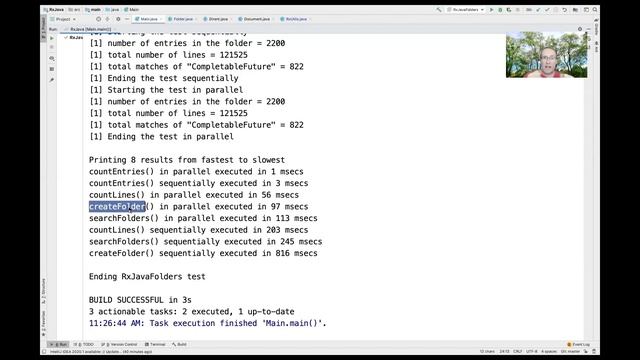The height and width of the screenshot is (360, 640).
Task: Minimize the Run panel with the minus icon
Action: (x=588, y=29)
